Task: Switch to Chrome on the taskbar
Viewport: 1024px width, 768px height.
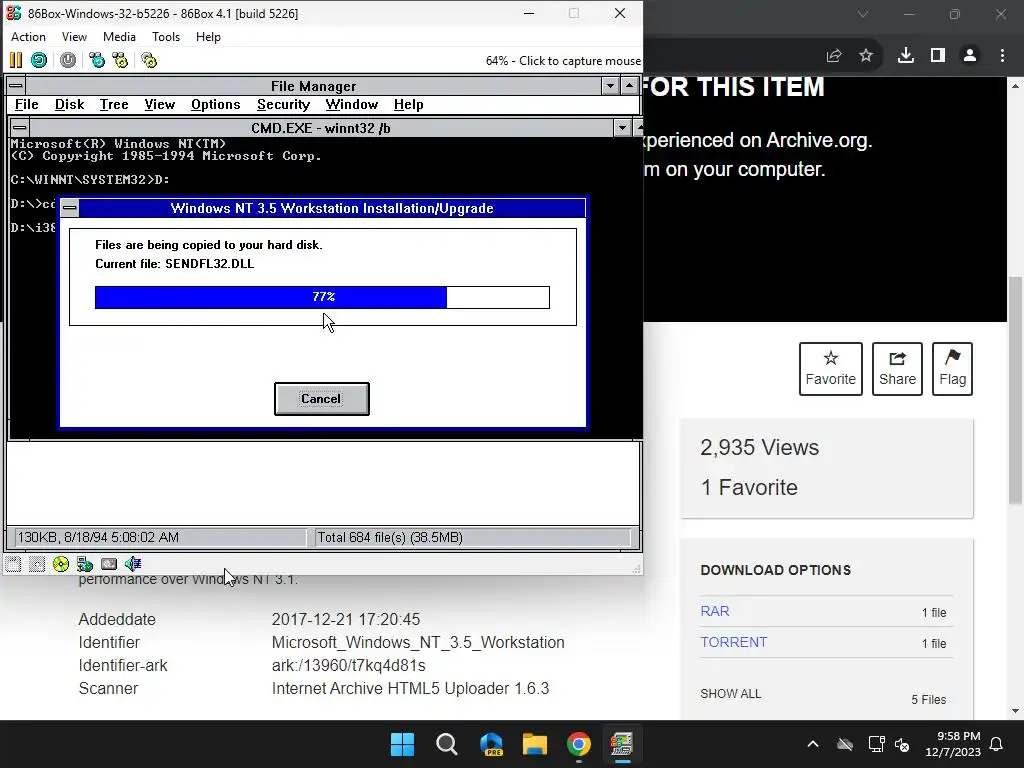Action: click(579, 744)
